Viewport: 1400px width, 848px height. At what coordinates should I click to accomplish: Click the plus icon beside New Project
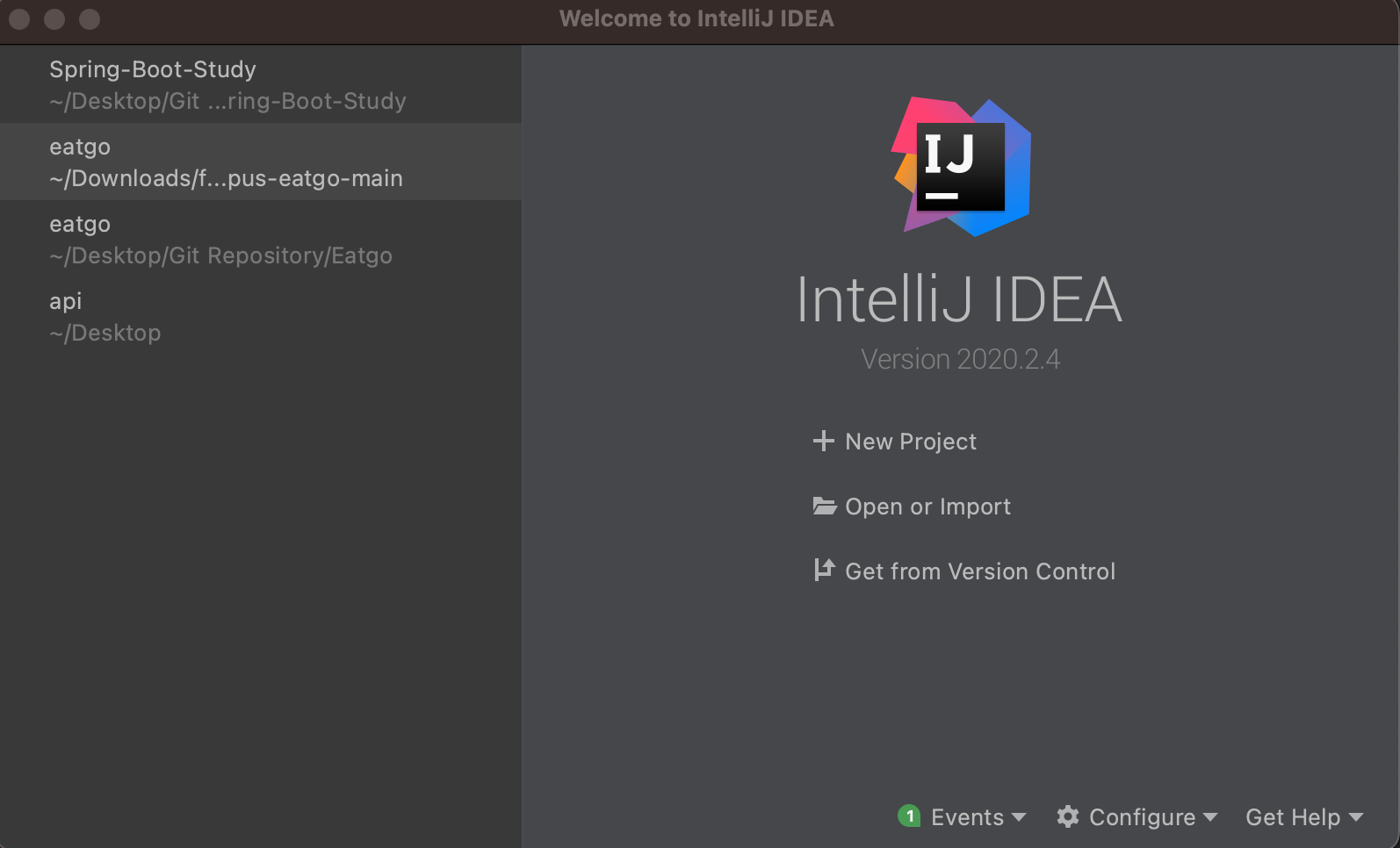(x=823, y=441)
